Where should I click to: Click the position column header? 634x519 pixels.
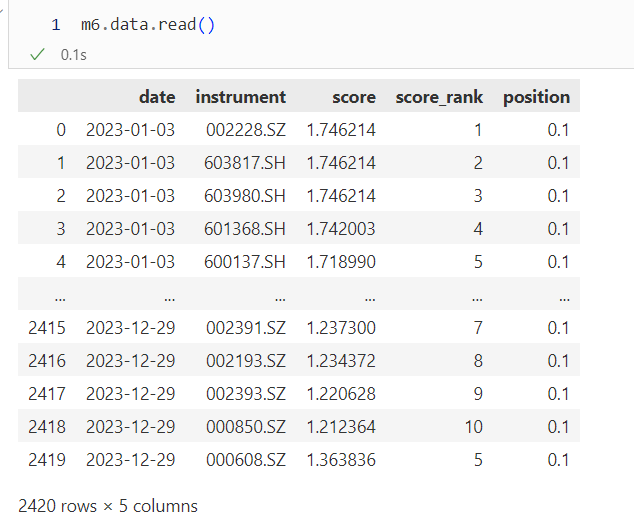pos(536,97)
